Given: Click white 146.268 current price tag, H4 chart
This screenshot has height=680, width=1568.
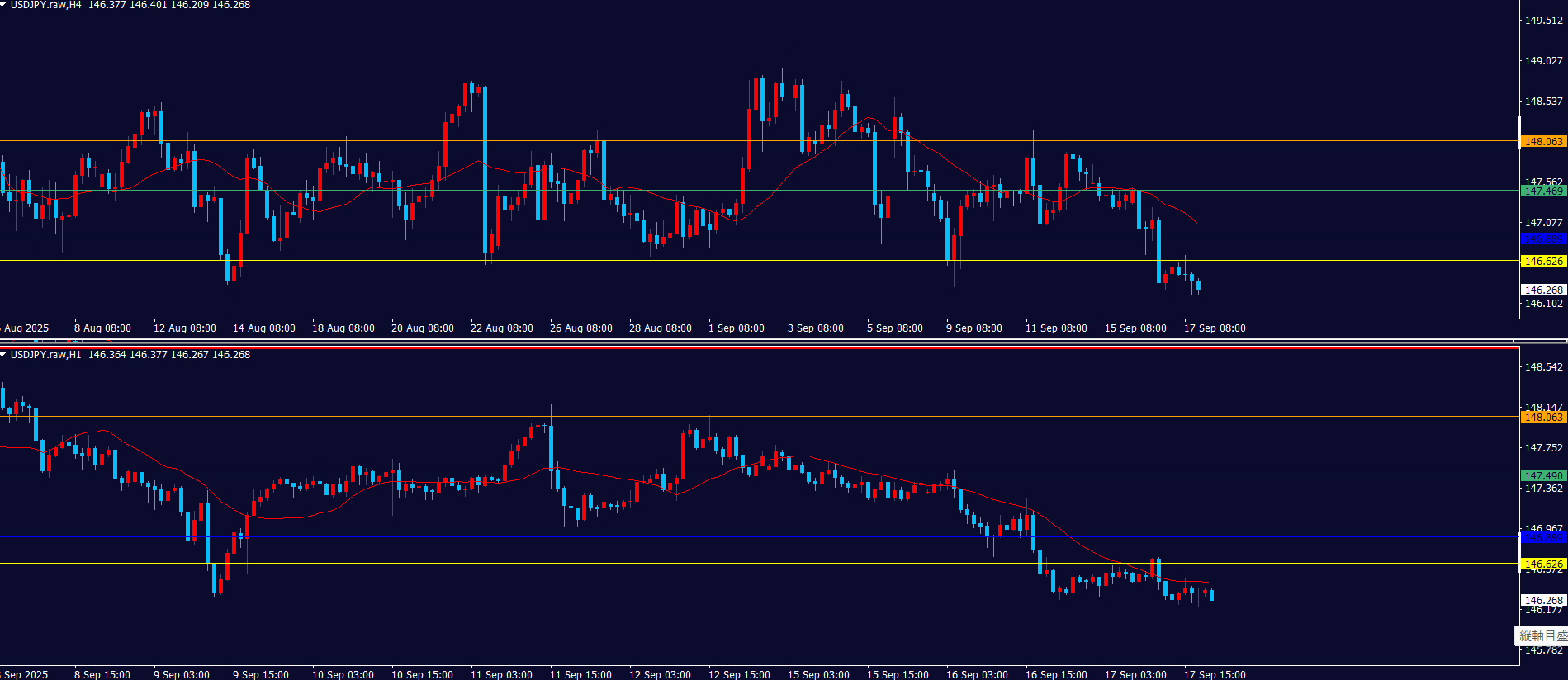Looking at the screenshot, I should [1542, 290].
